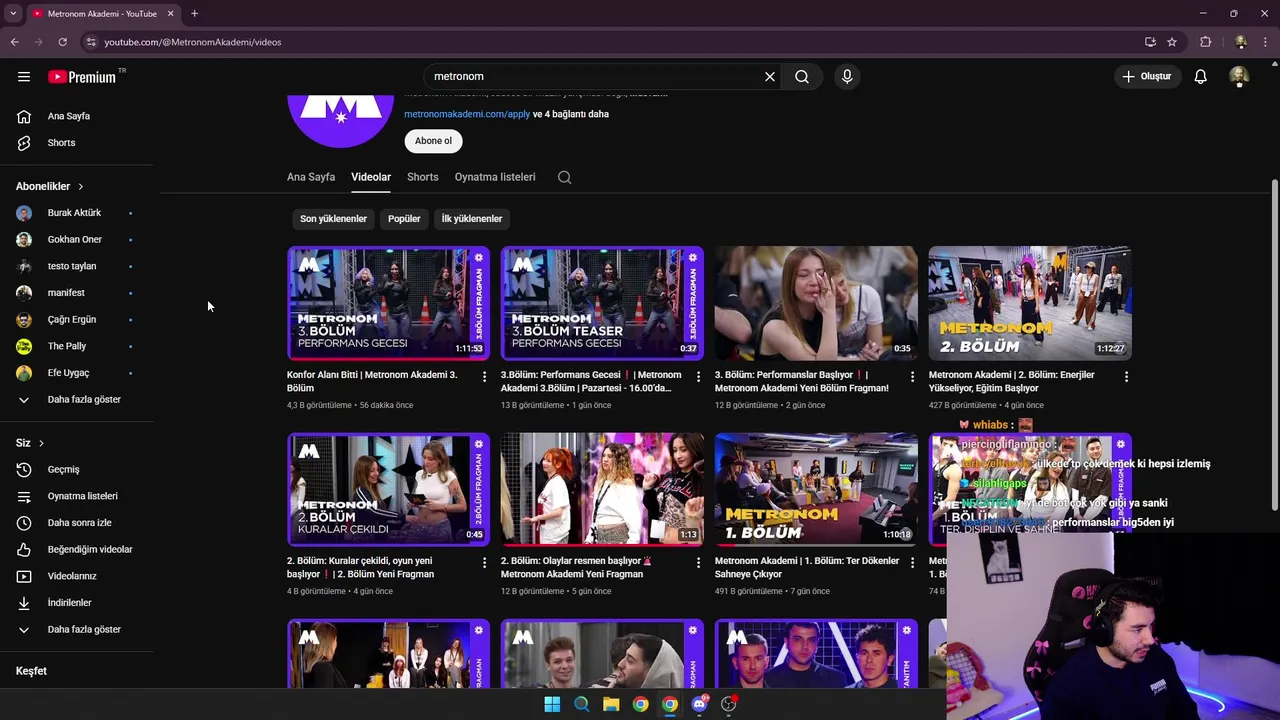The image size is (1280, 720).
Task: Open Windows Start menu on taskbar
Action: click(552, 704)
